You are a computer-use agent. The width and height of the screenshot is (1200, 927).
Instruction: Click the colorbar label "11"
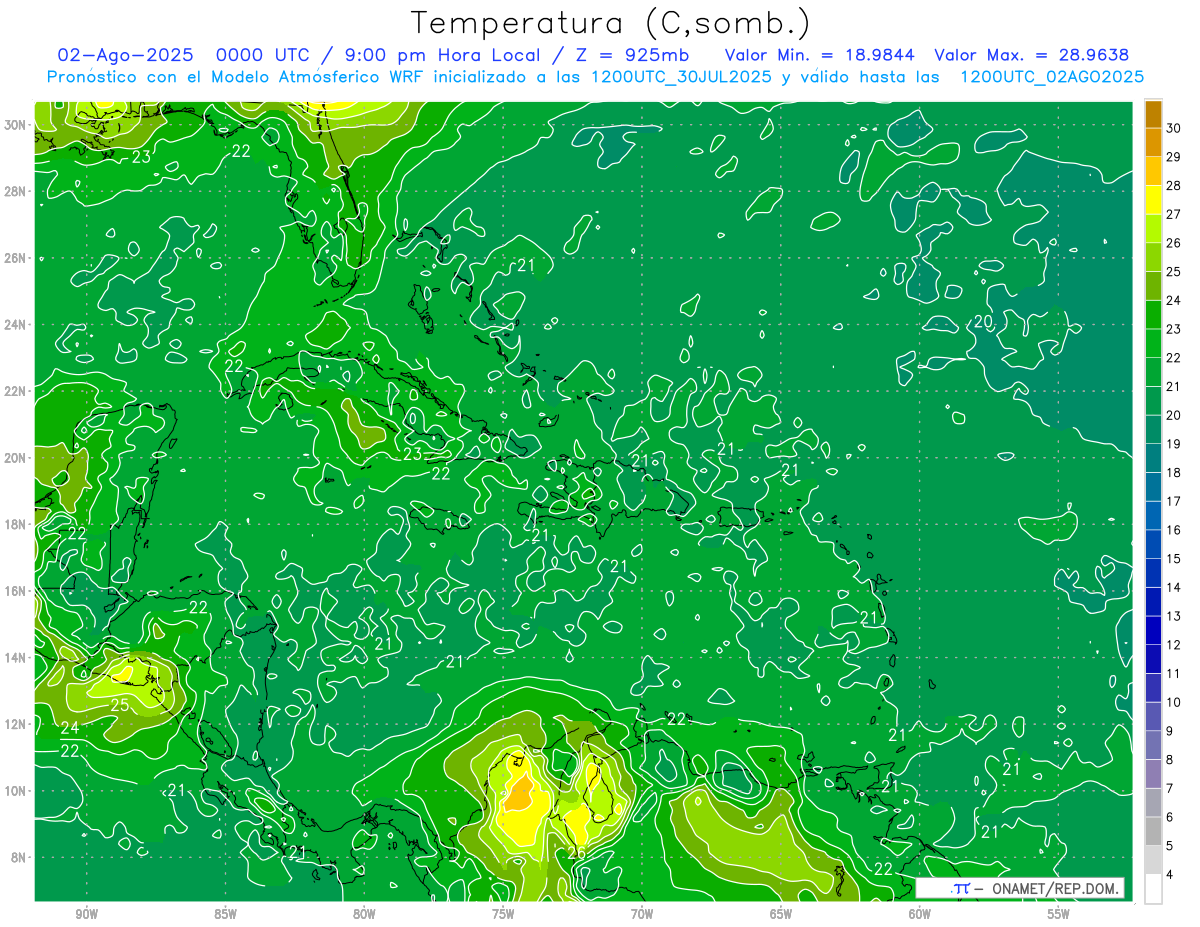1173,673
